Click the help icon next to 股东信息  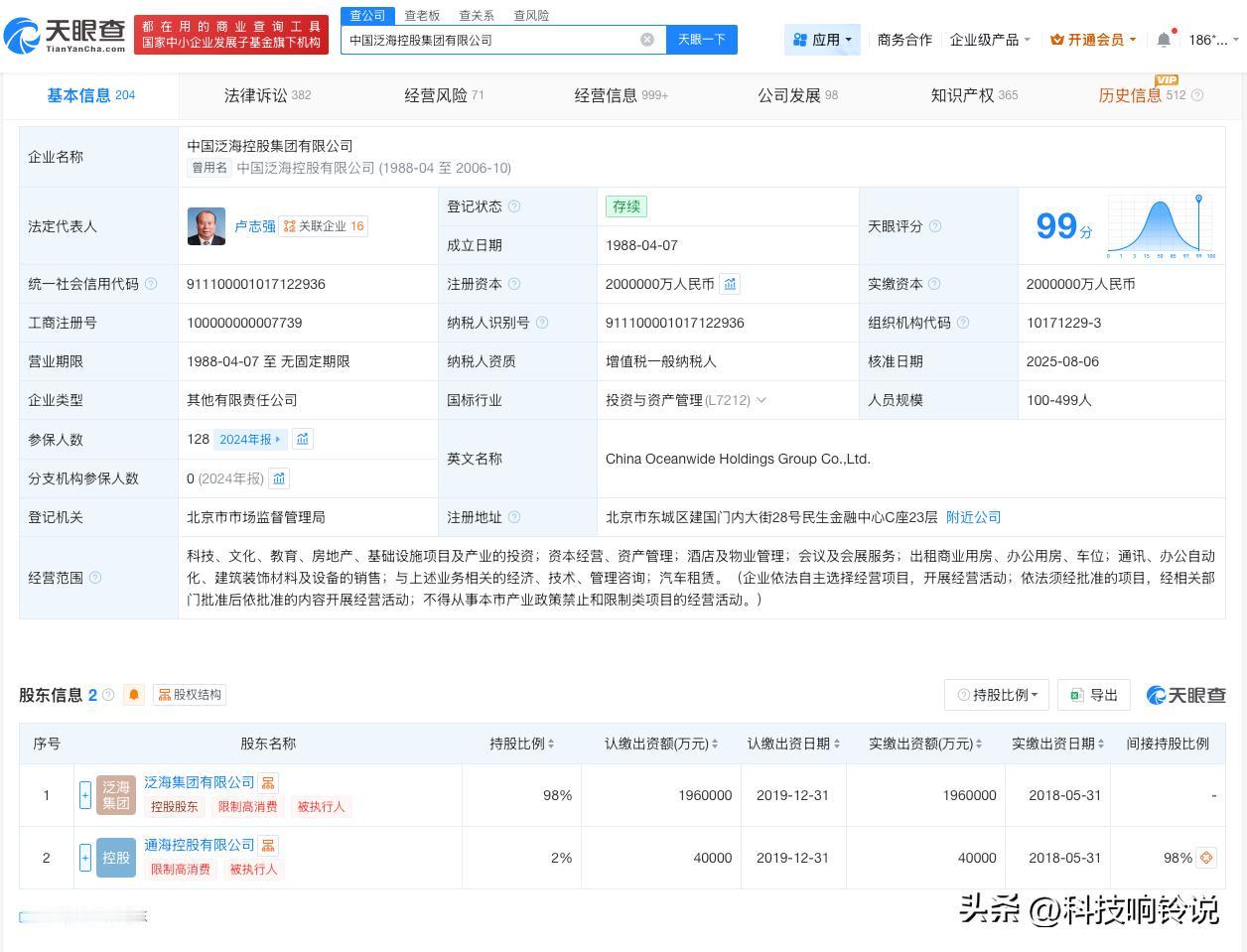pos(108,695)
